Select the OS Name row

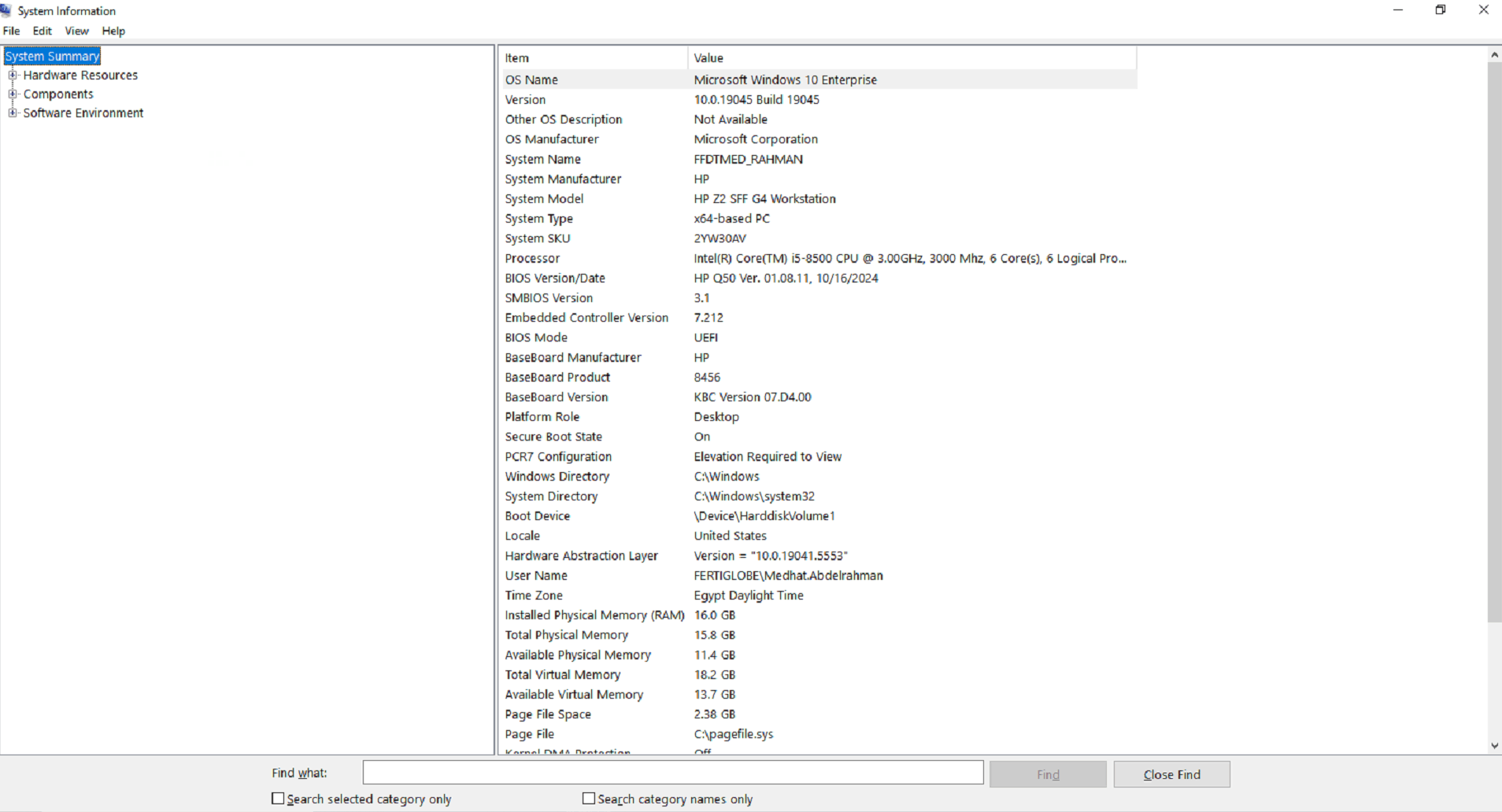click(819, 79)
